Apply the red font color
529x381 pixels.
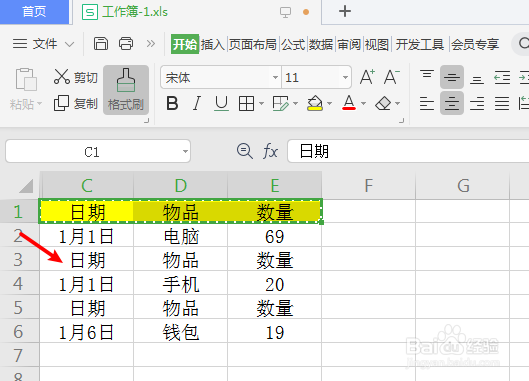(x=349, y=103)
